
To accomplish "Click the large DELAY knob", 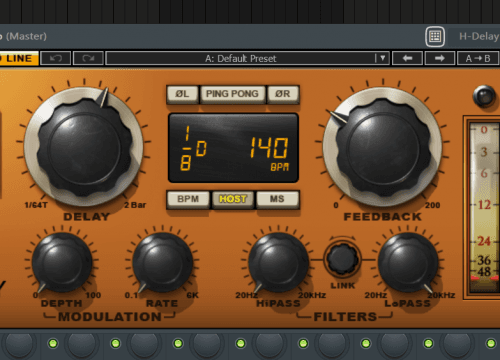I will coord(84,147).
